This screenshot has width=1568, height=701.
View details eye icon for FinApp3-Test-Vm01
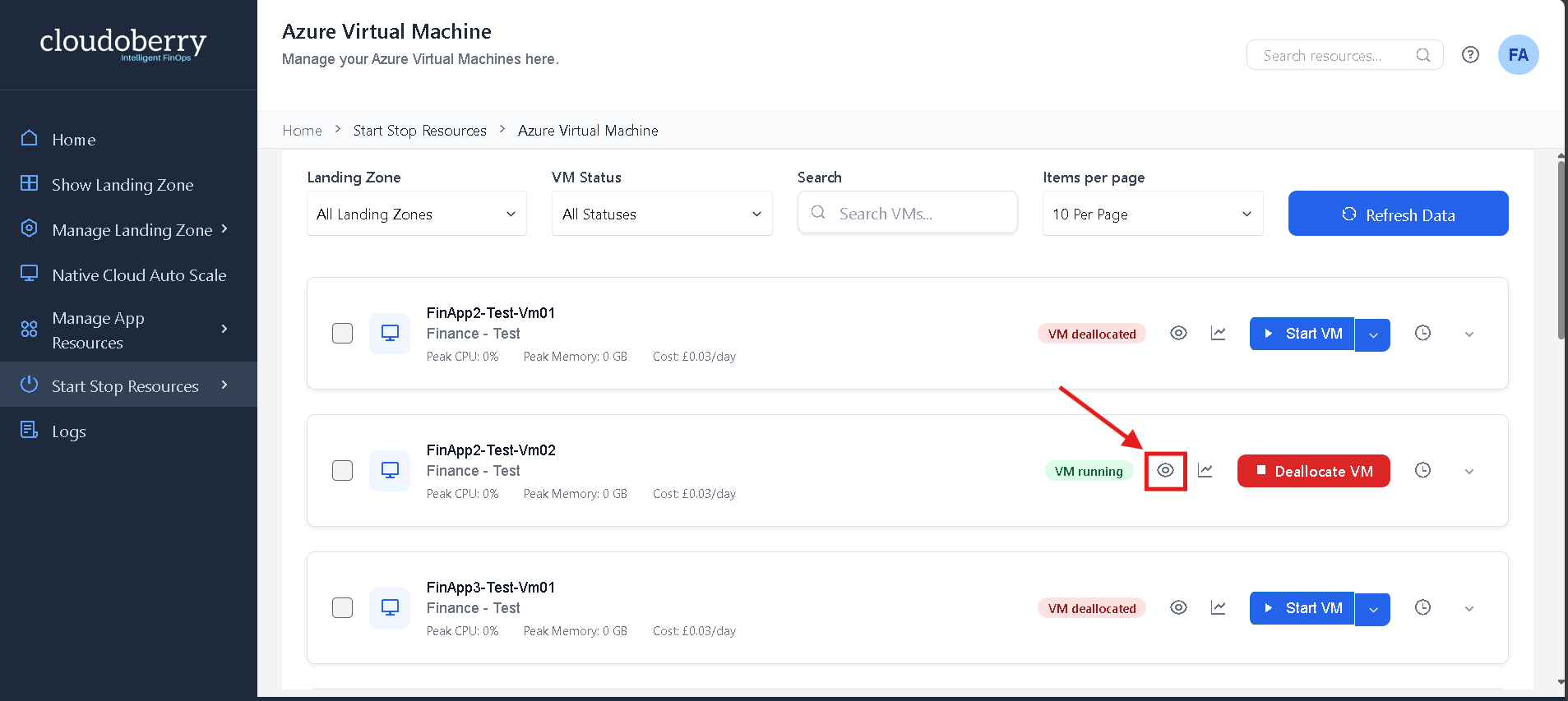(x=1178, y=607)
